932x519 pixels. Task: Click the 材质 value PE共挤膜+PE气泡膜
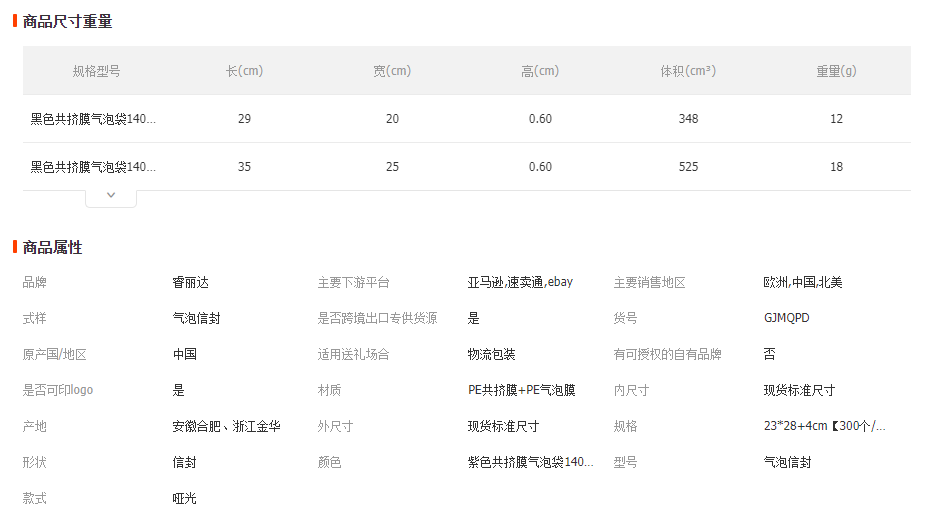(521, 390)
